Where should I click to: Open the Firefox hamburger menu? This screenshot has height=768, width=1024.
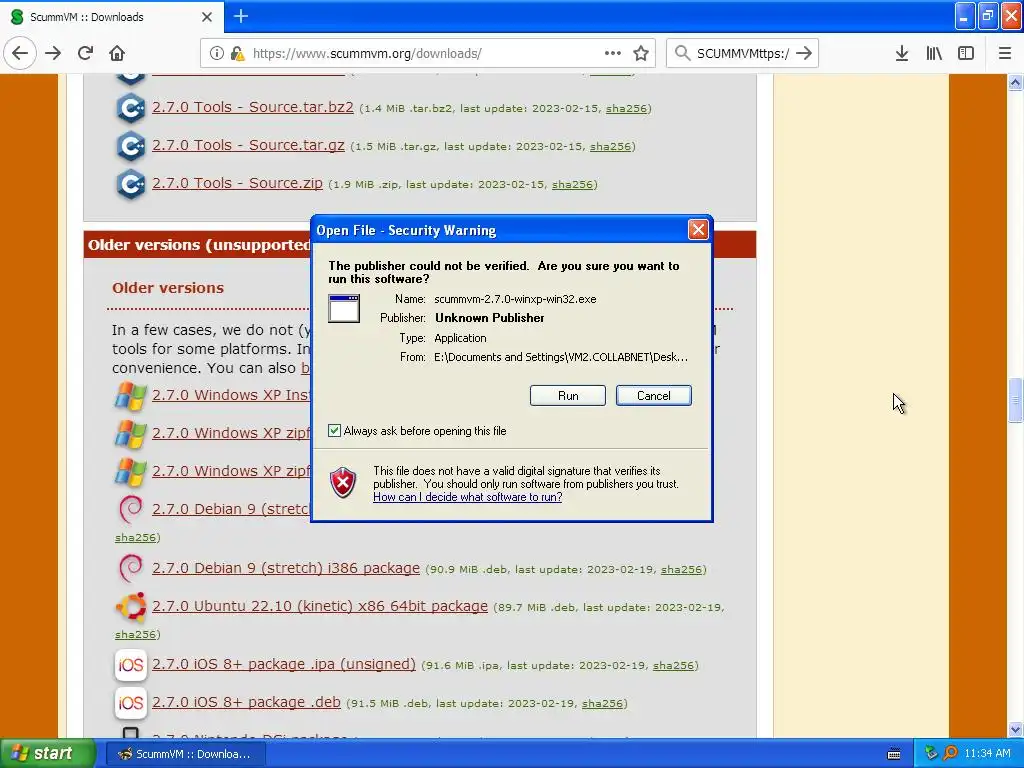coord(1005,53)
